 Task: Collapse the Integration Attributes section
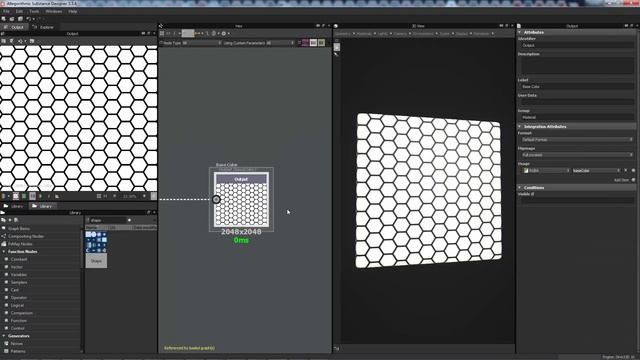[x=520, y=127]
